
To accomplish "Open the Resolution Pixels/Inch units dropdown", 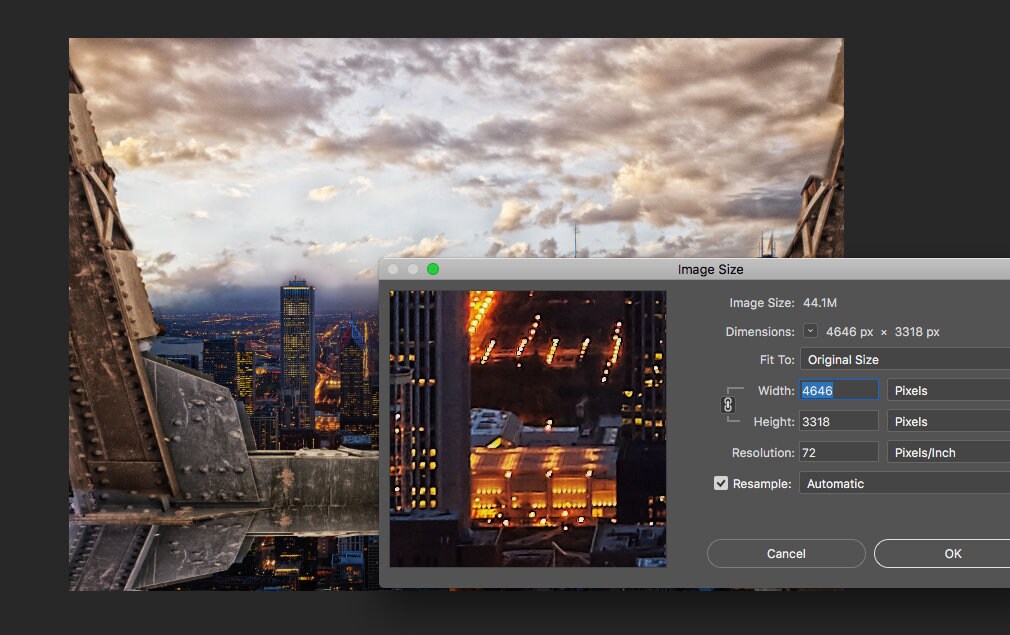I will 947,452.
